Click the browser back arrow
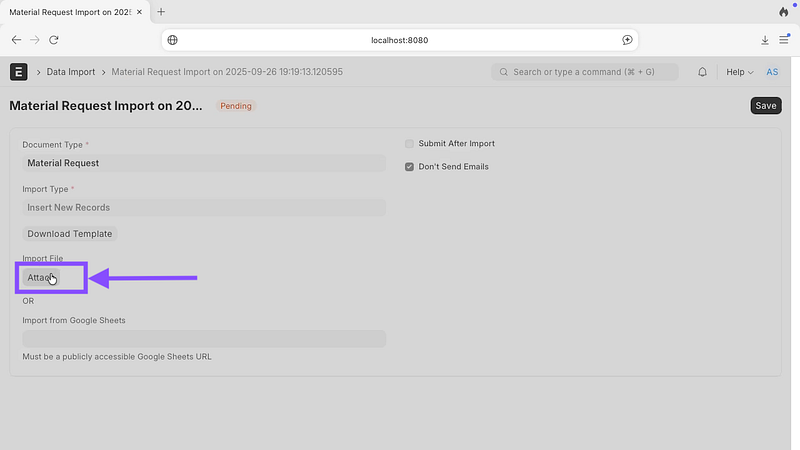The height and width of the screenshot is (450, 800). (x=16, y=40)
